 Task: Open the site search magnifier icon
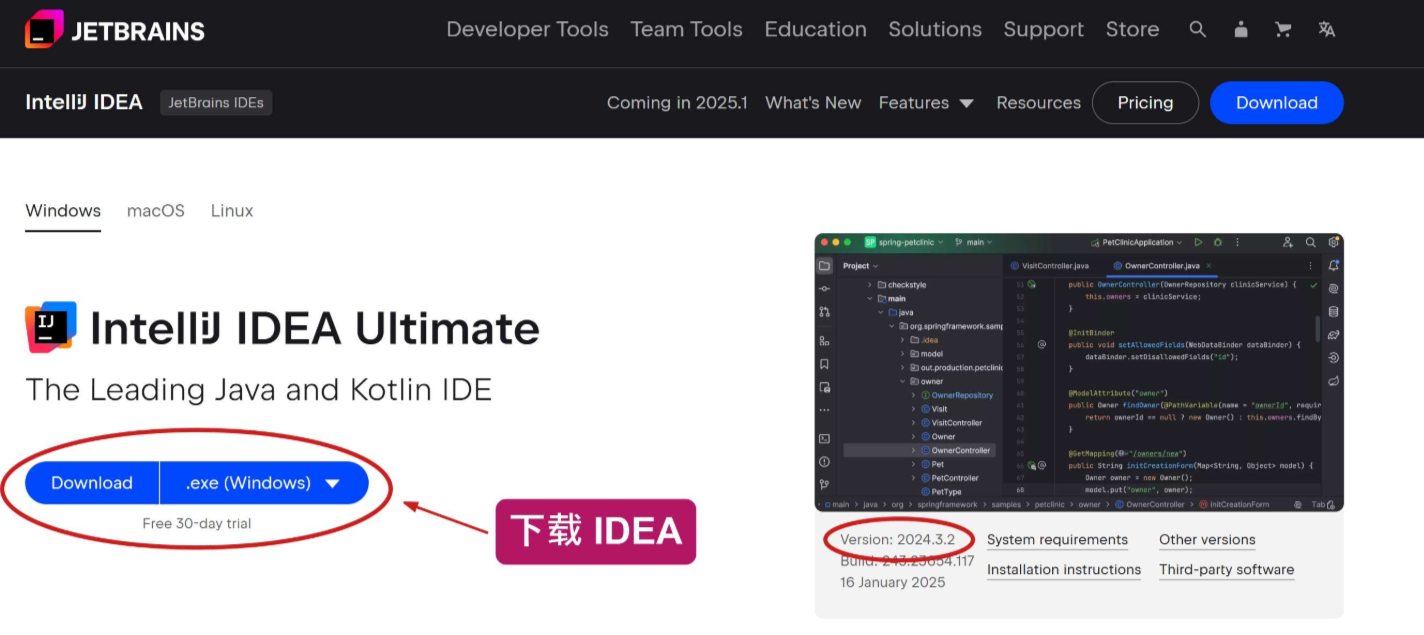[1197, 30]
